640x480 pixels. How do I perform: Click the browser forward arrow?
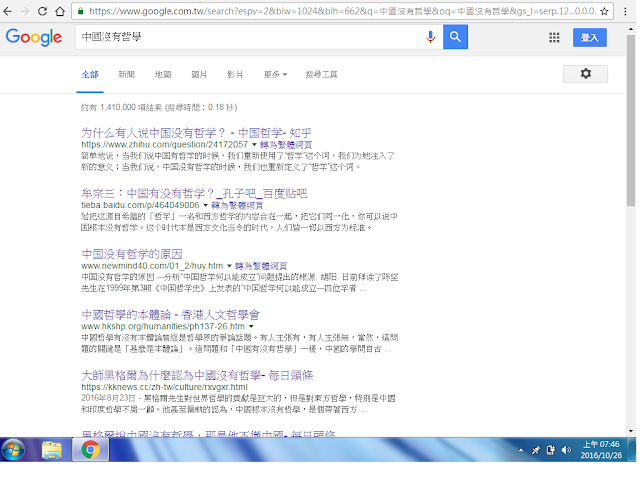coord(25,11)
